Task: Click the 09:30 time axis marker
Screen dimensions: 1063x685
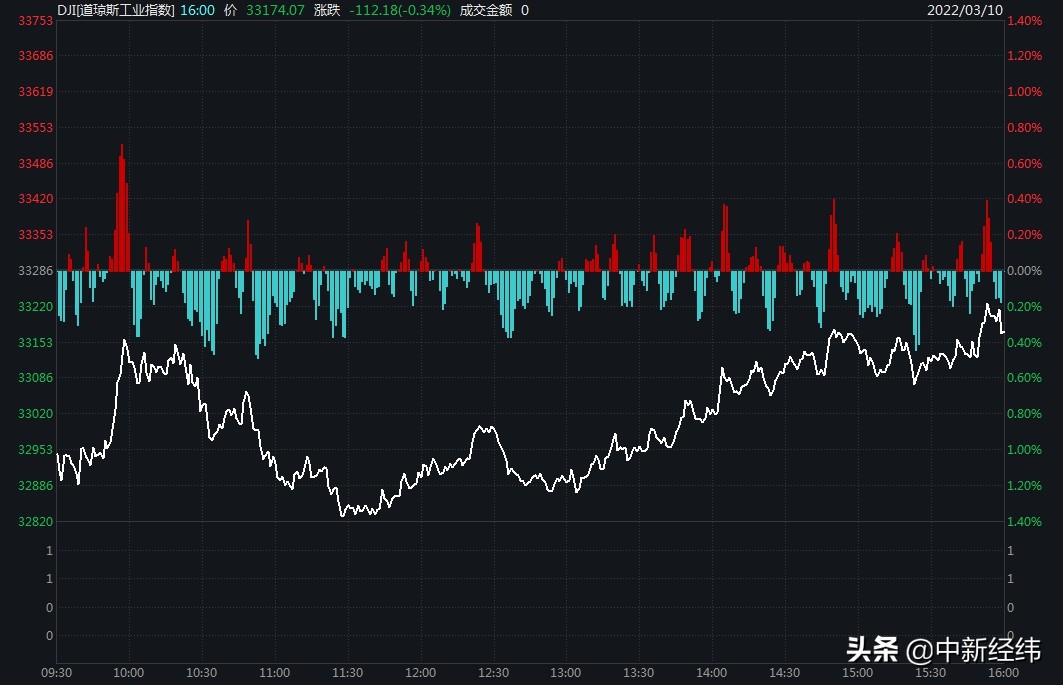Action: pyautogui.click(x=57, y=672)
